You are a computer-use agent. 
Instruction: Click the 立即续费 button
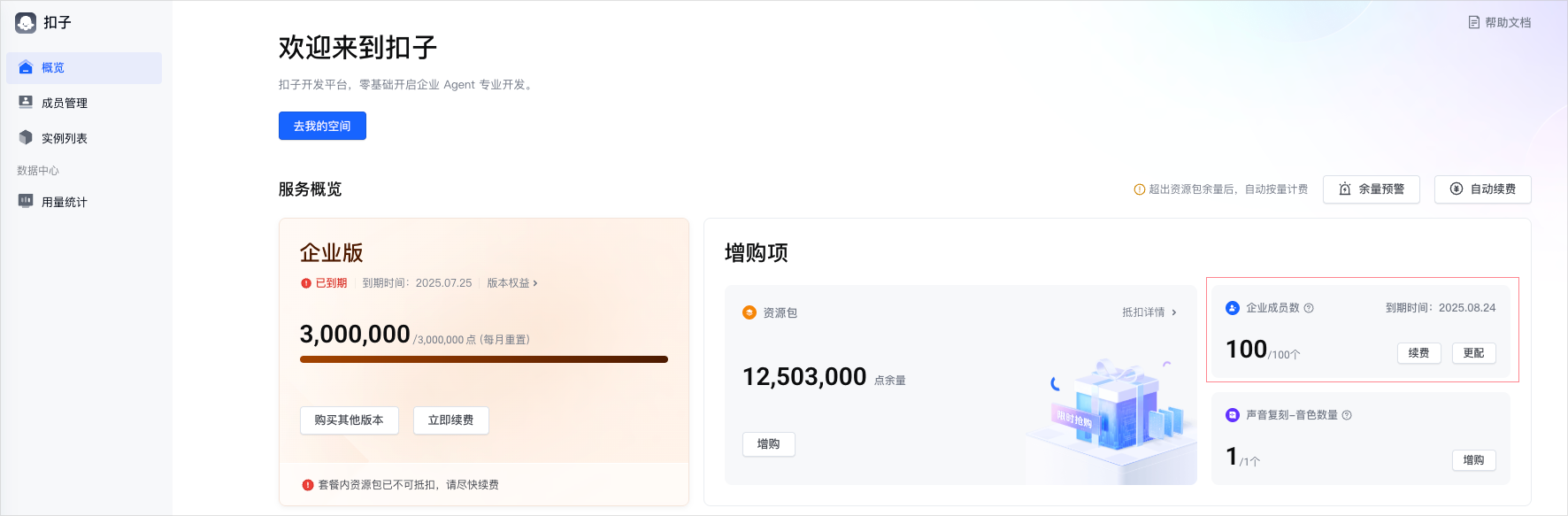(x=450, y=420)
